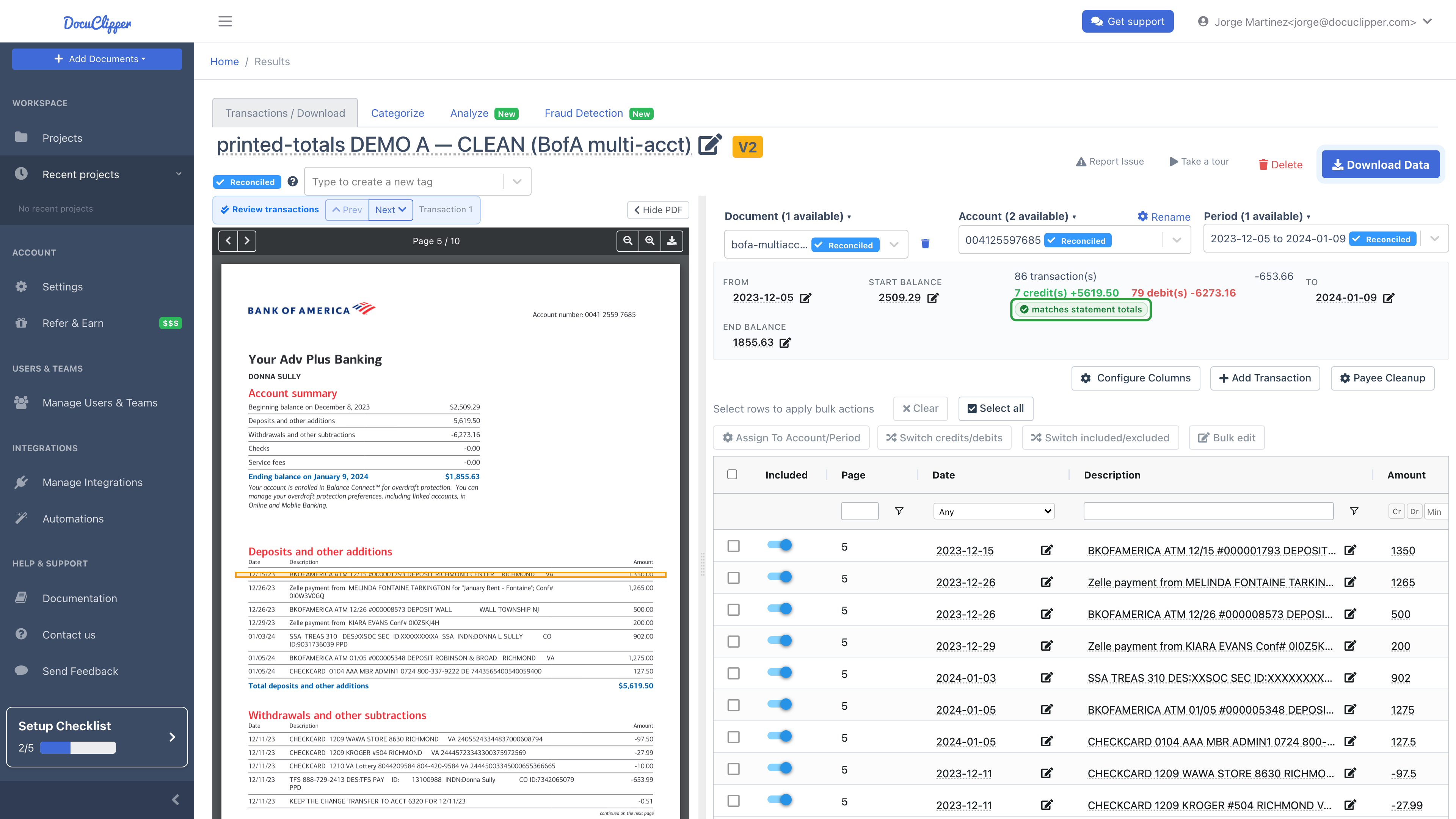Click Select all rows button

click(x=995, y=409)
